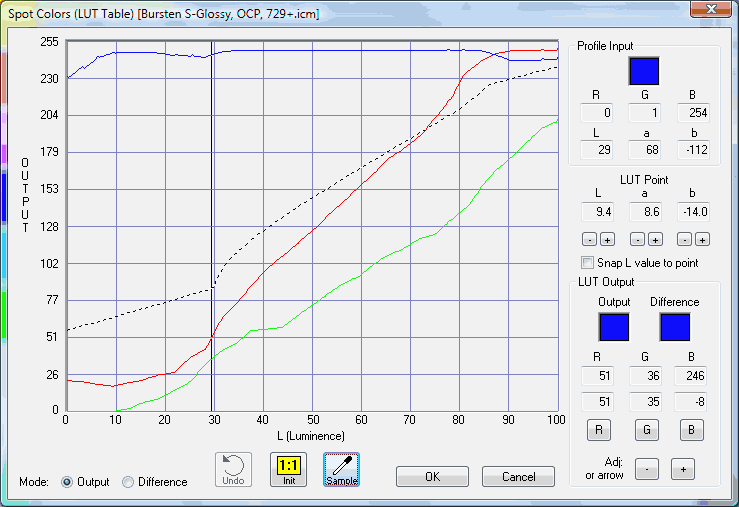
Task: Click Profile Input L field showing 29
Action: tap(597, 150)
